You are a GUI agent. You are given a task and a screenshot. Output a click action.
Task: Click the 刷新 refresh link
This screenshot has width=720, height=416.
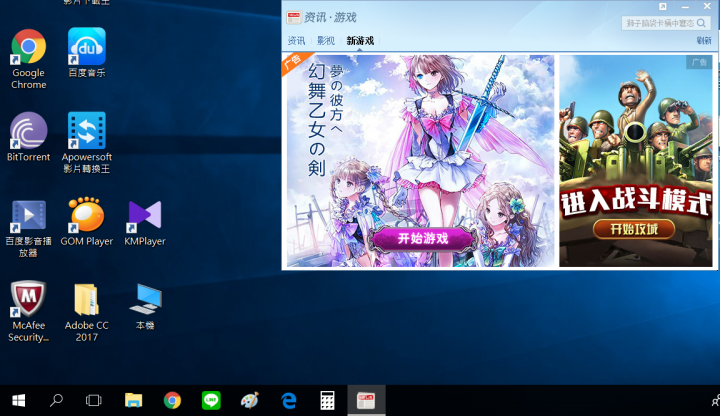tap(703, 41)
